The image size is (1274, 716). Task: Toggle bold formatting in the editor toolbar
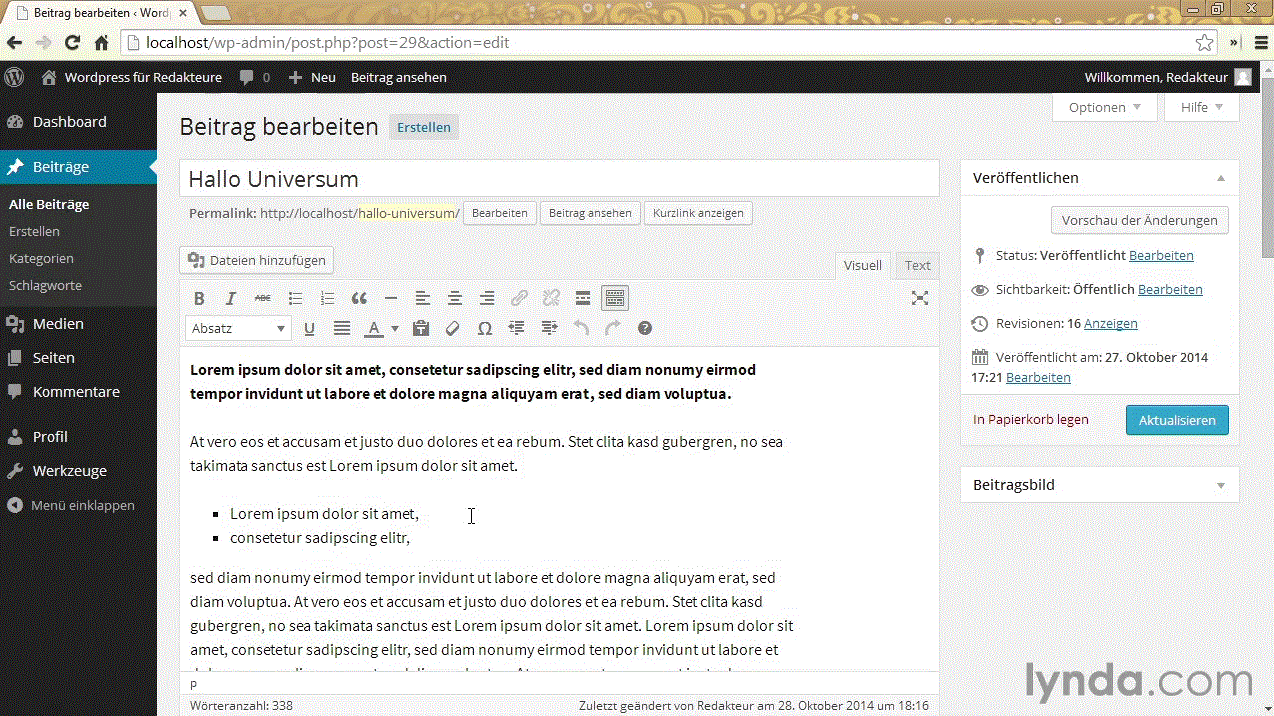199,298
